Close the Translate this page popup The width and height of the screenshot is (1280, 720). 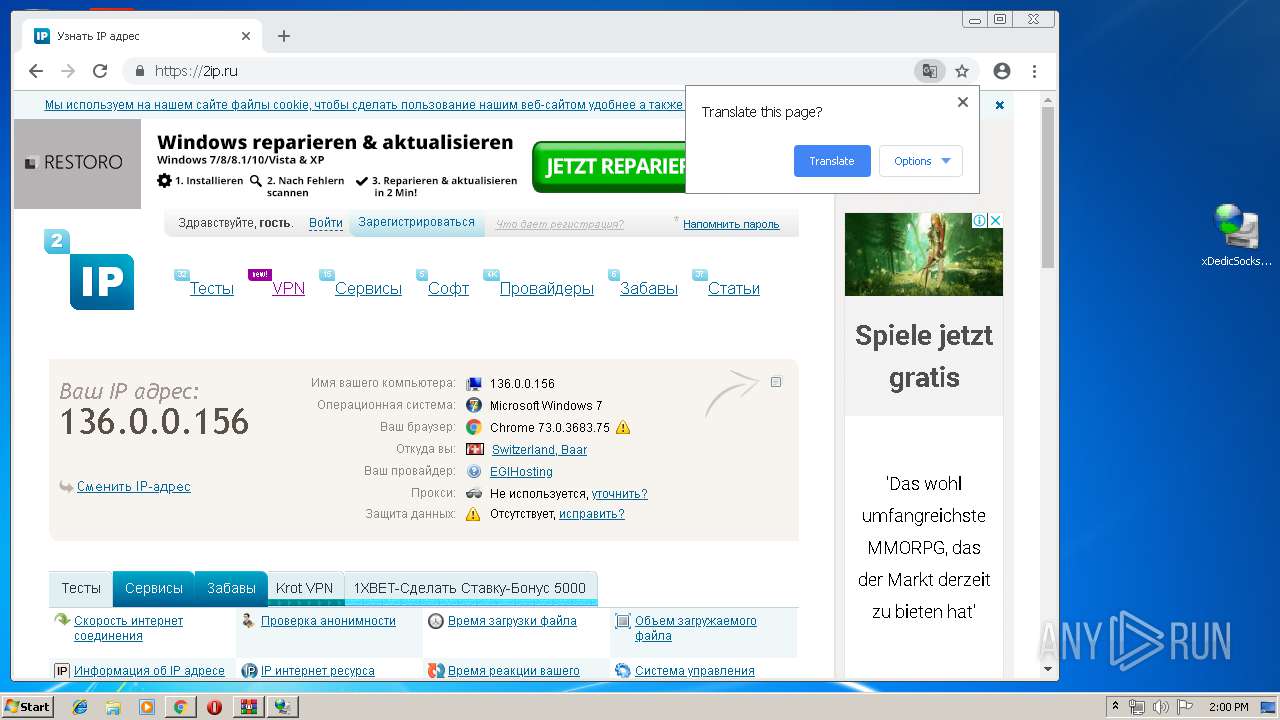click(963, 102)
